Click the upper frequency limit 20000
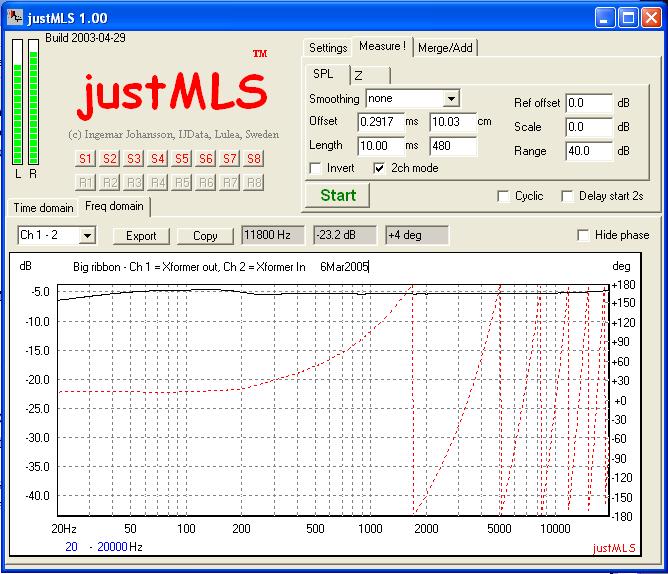Viewport: 668px width, 574px height. (x=112, y=547)
